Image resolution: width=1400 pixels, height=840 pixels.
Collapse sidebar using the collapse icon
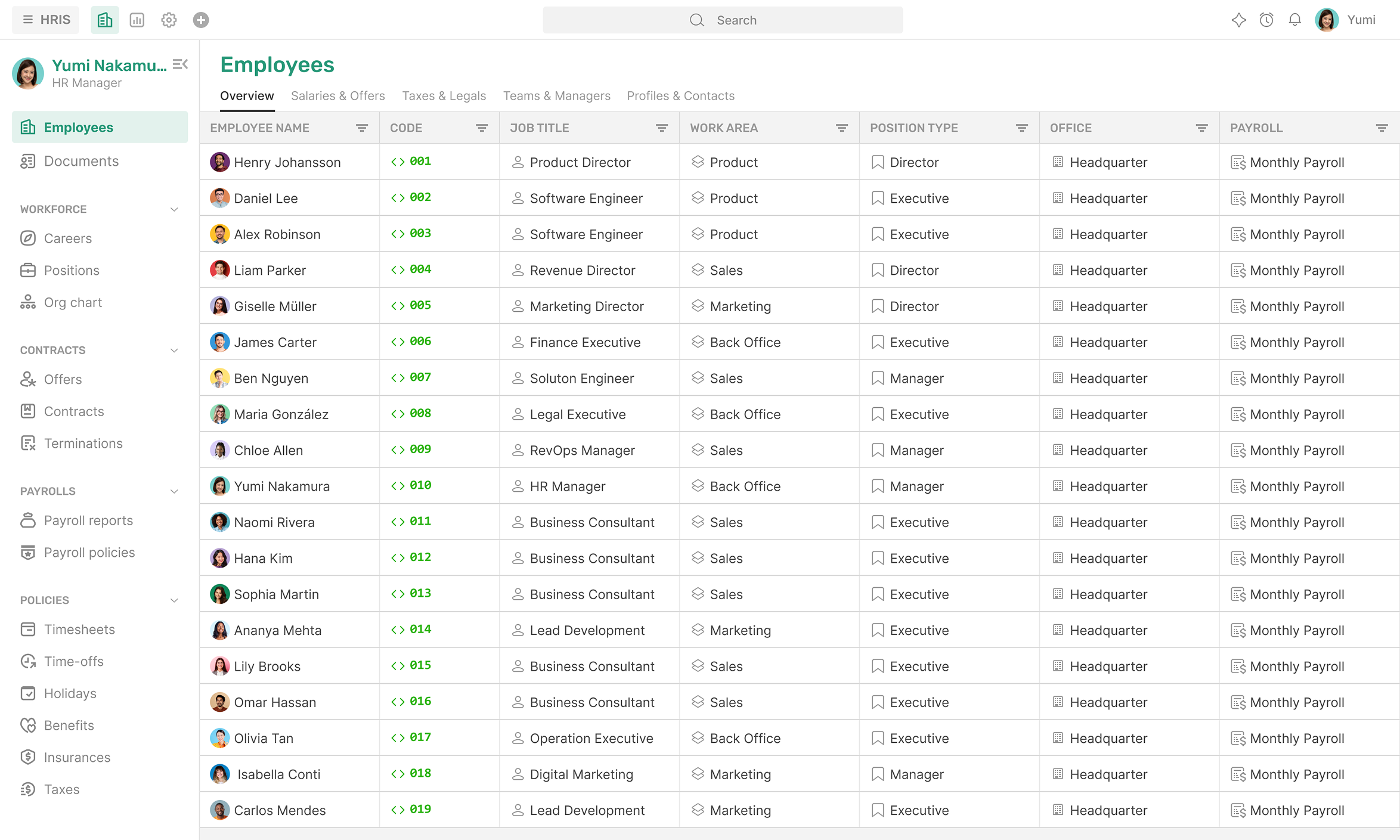[180, 64]
